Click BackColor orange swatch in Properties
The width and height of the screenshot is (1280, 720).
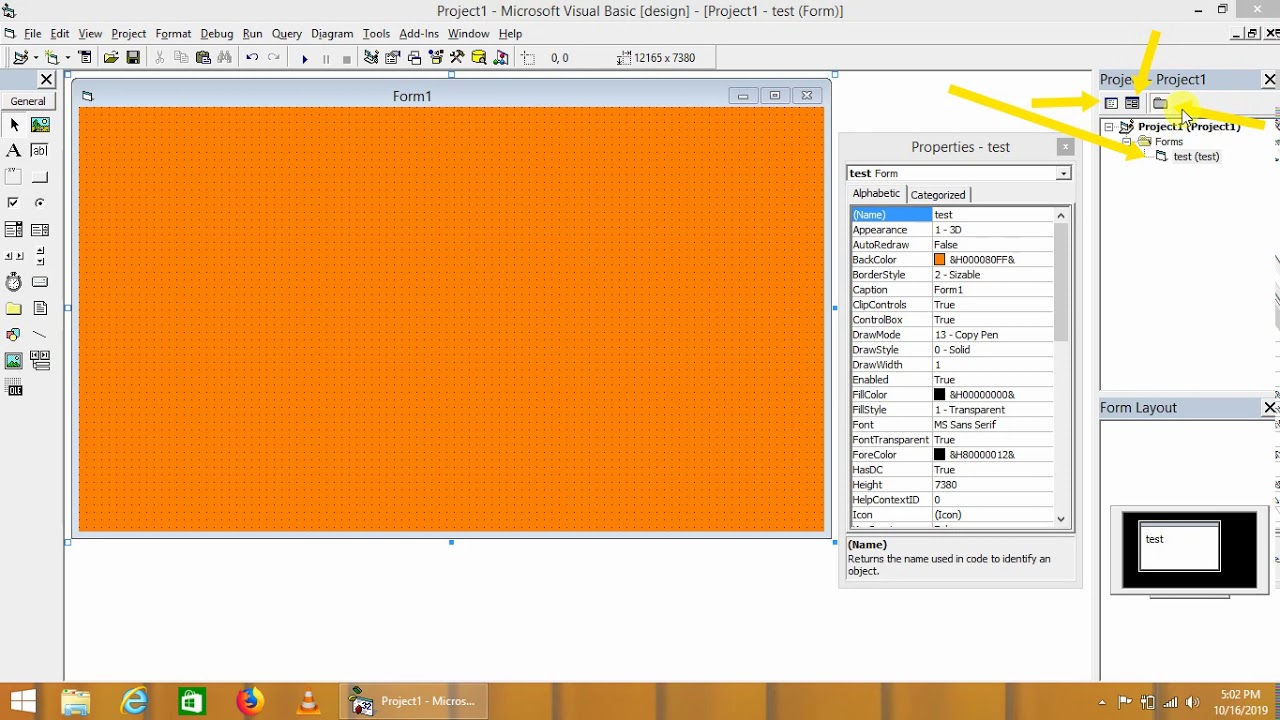pos(939,260)
